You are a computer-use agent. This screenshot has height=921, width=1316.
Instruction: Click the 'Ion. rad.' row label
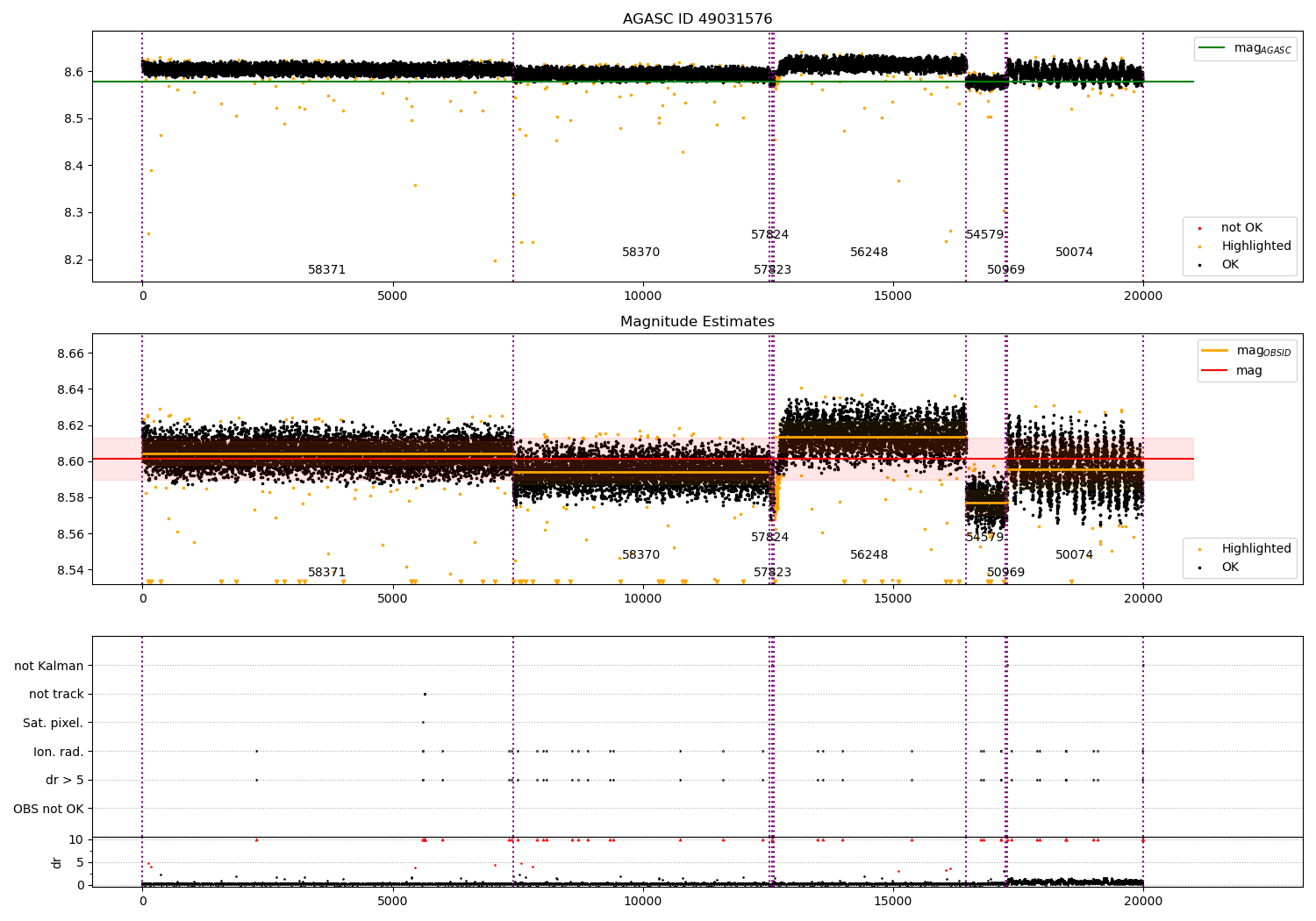click(59, 752)
